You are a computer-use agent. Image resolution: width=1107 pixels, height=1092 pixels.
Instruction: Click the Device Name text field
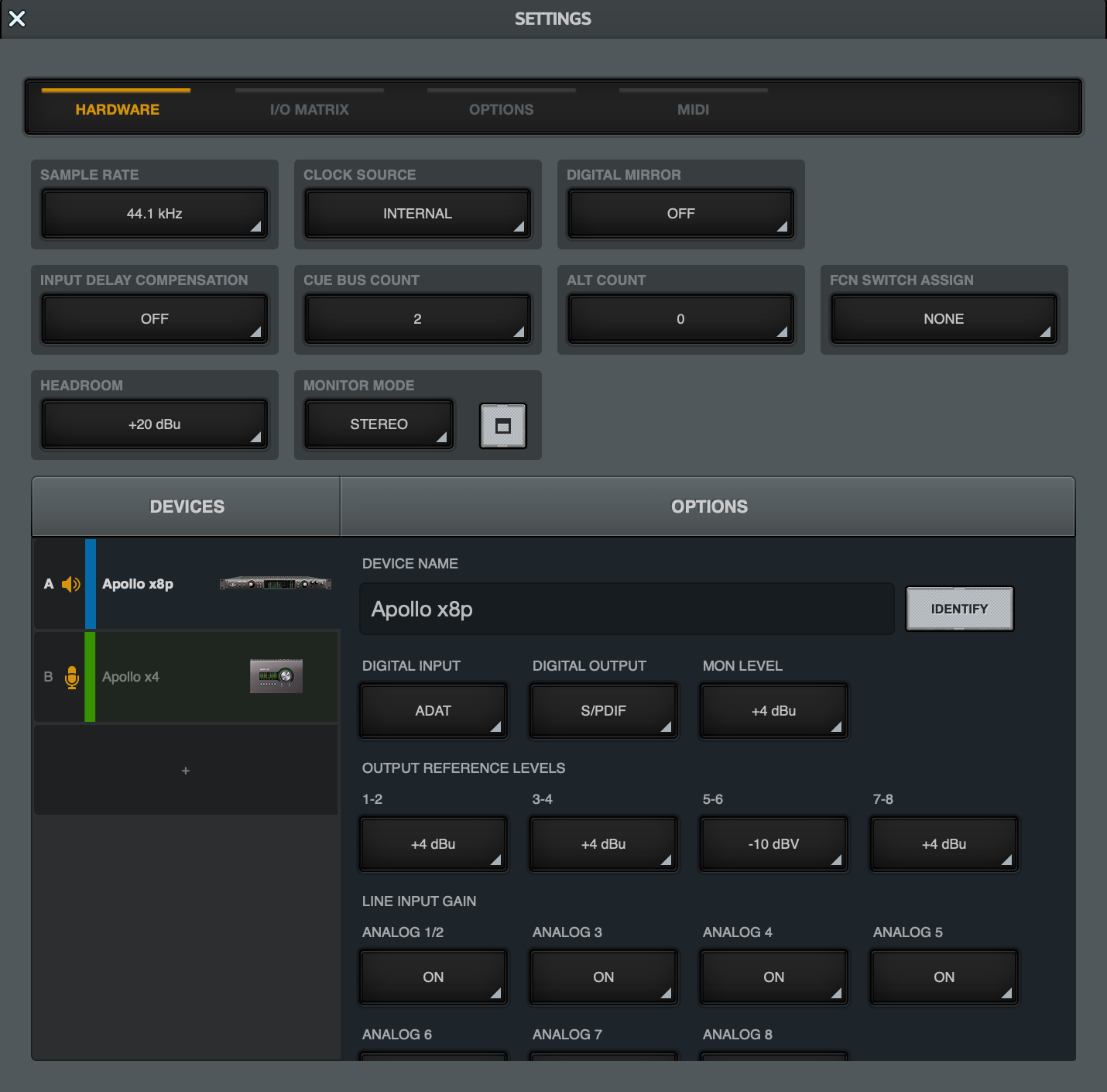[x=626, y=610]
